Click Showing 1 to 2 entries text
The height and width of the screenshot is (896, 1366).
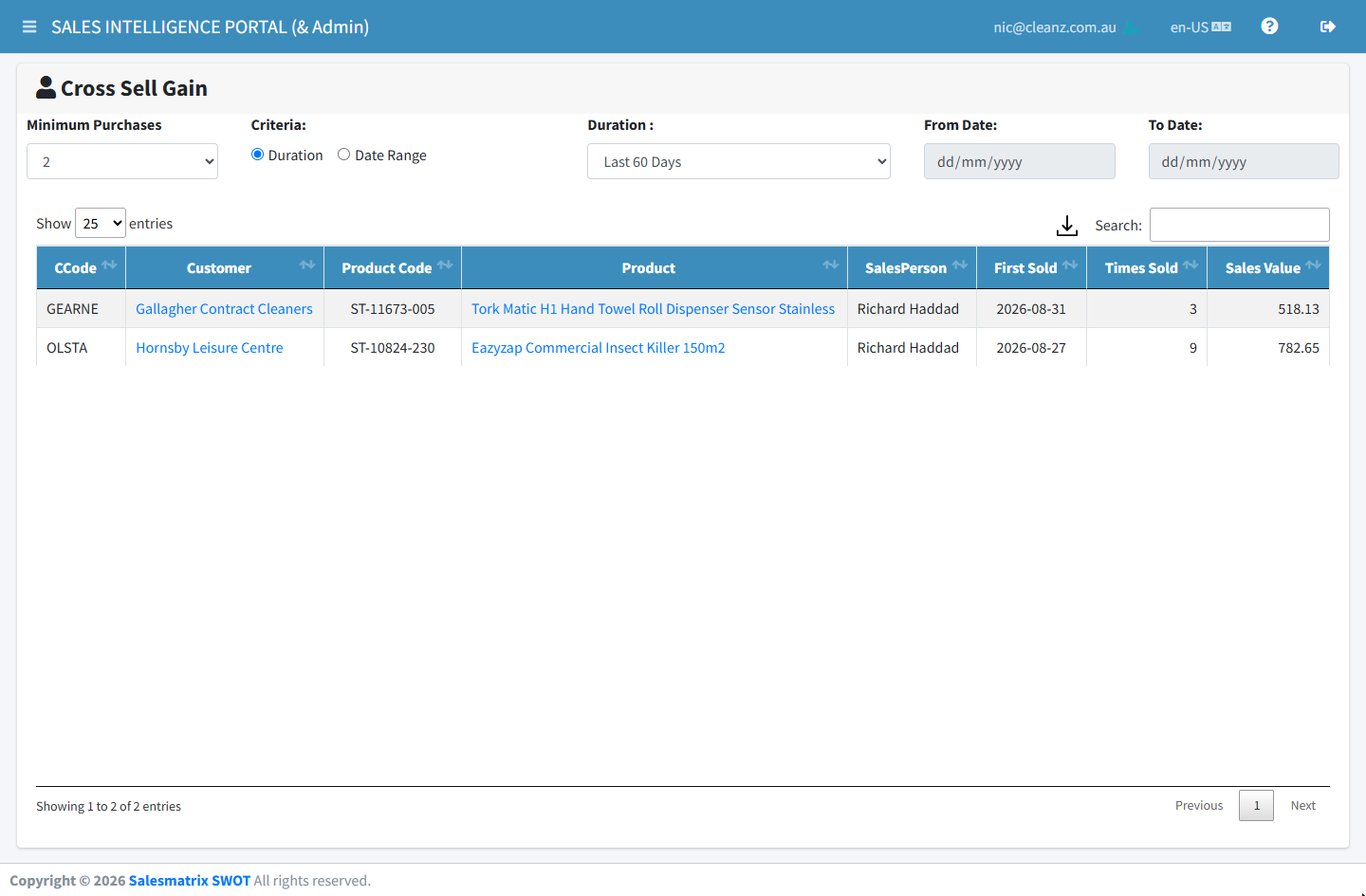pyautogui.click(x=108, y=807)
